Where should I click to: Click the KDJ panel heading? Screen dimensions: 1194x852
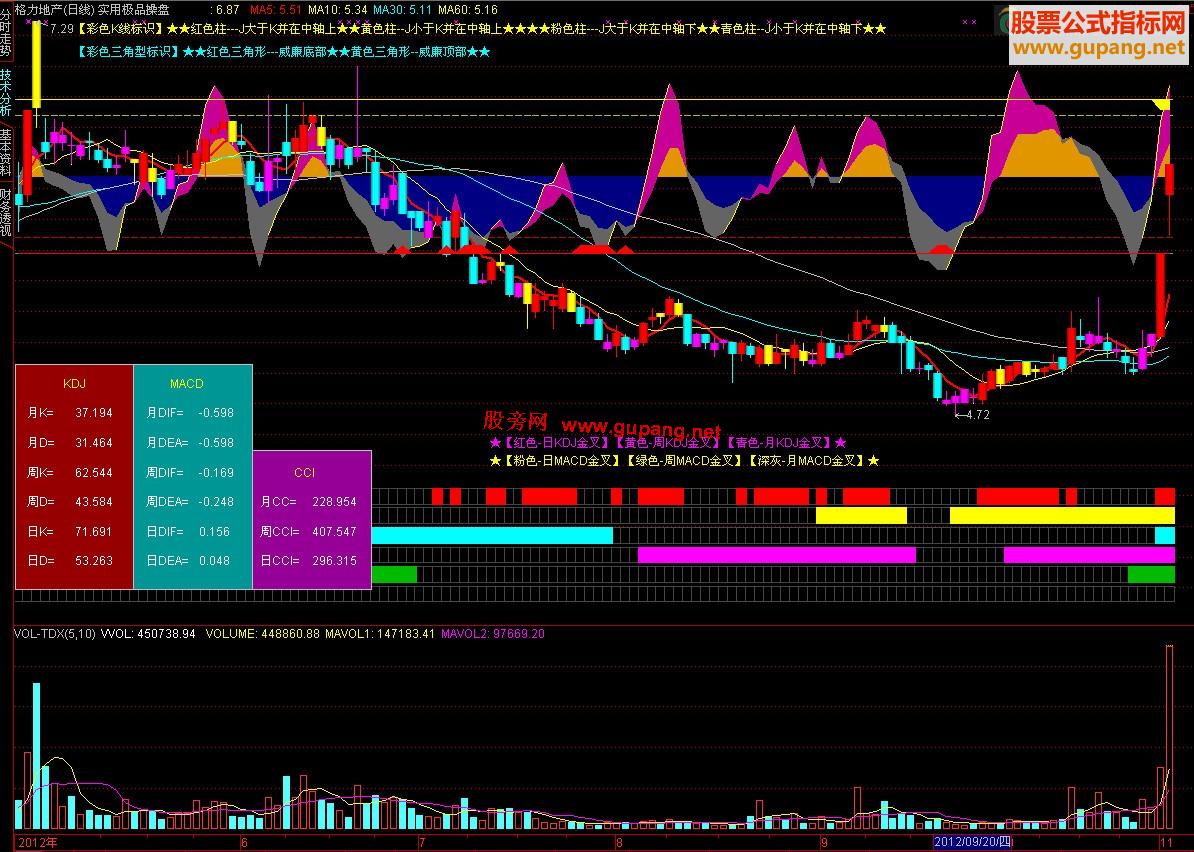point(74,384)
